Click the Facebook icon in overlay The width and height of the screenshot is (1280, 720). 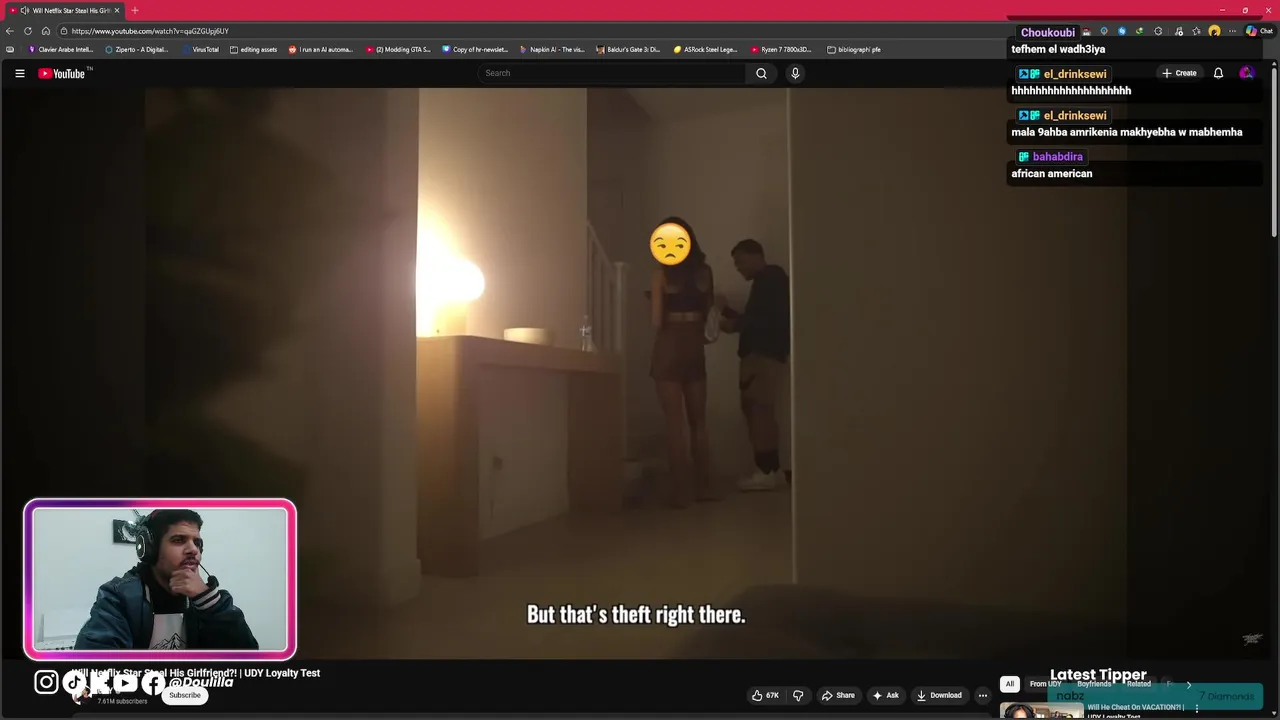pyautogui.click(x=152, y=682)
